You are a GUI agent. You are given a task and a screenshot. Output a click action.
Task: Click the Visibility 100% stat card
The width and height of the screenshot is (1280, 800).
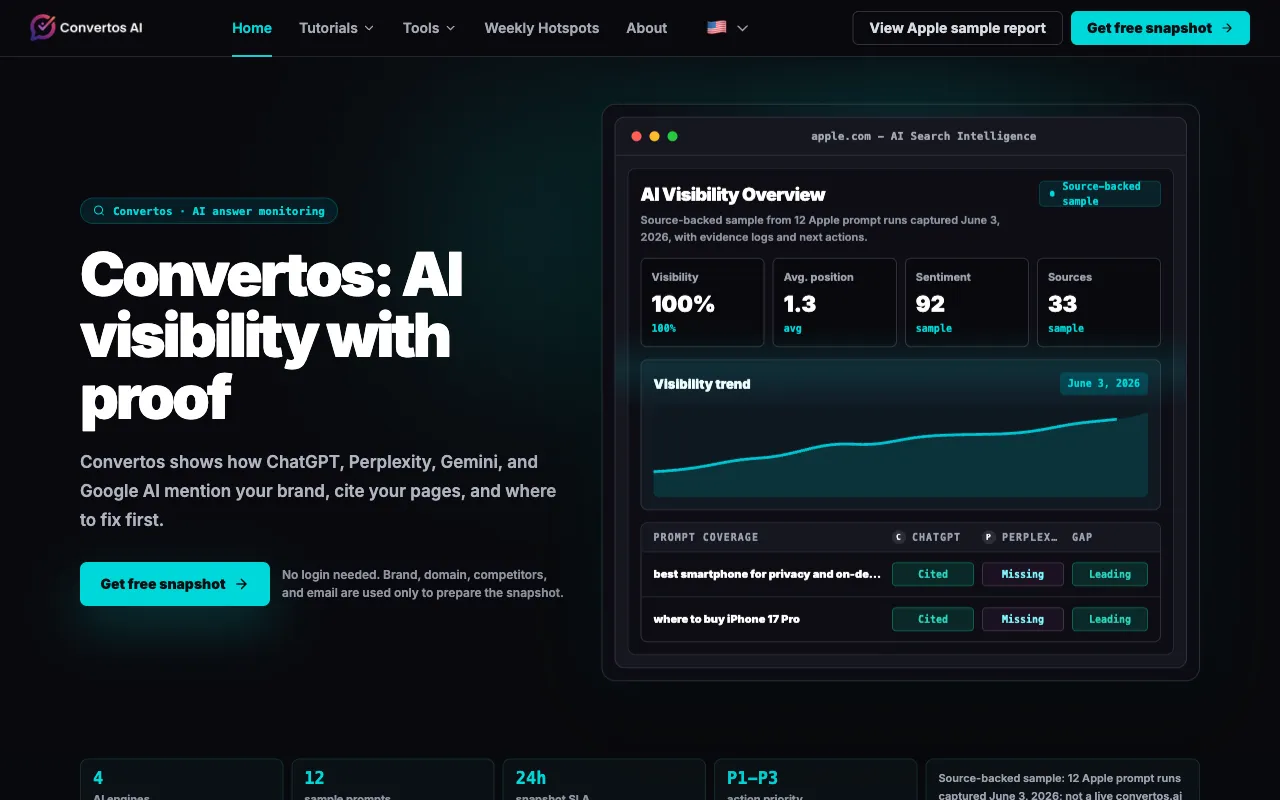click(x=702, y=303)
